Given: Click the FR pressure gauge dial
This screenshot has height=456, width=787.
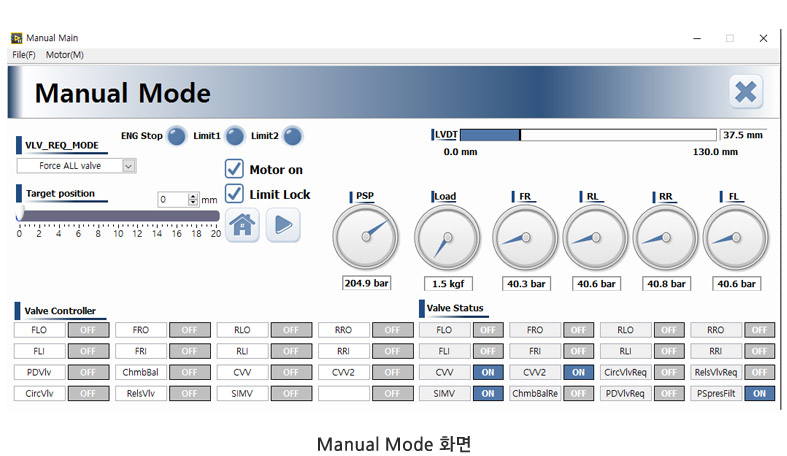Looking at the screenshot, I should click(x=525, y=237).
